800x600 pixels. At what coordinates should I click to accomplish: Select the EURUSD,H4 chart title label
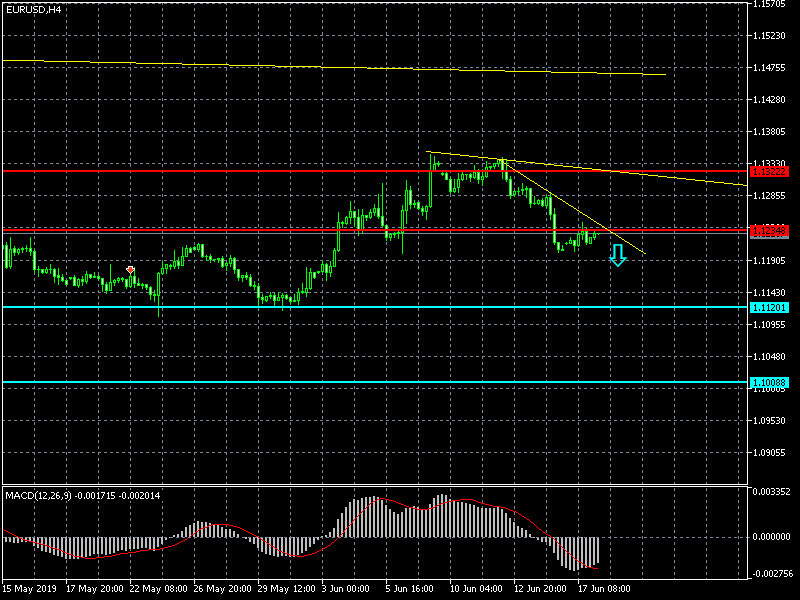coord(34,9)
